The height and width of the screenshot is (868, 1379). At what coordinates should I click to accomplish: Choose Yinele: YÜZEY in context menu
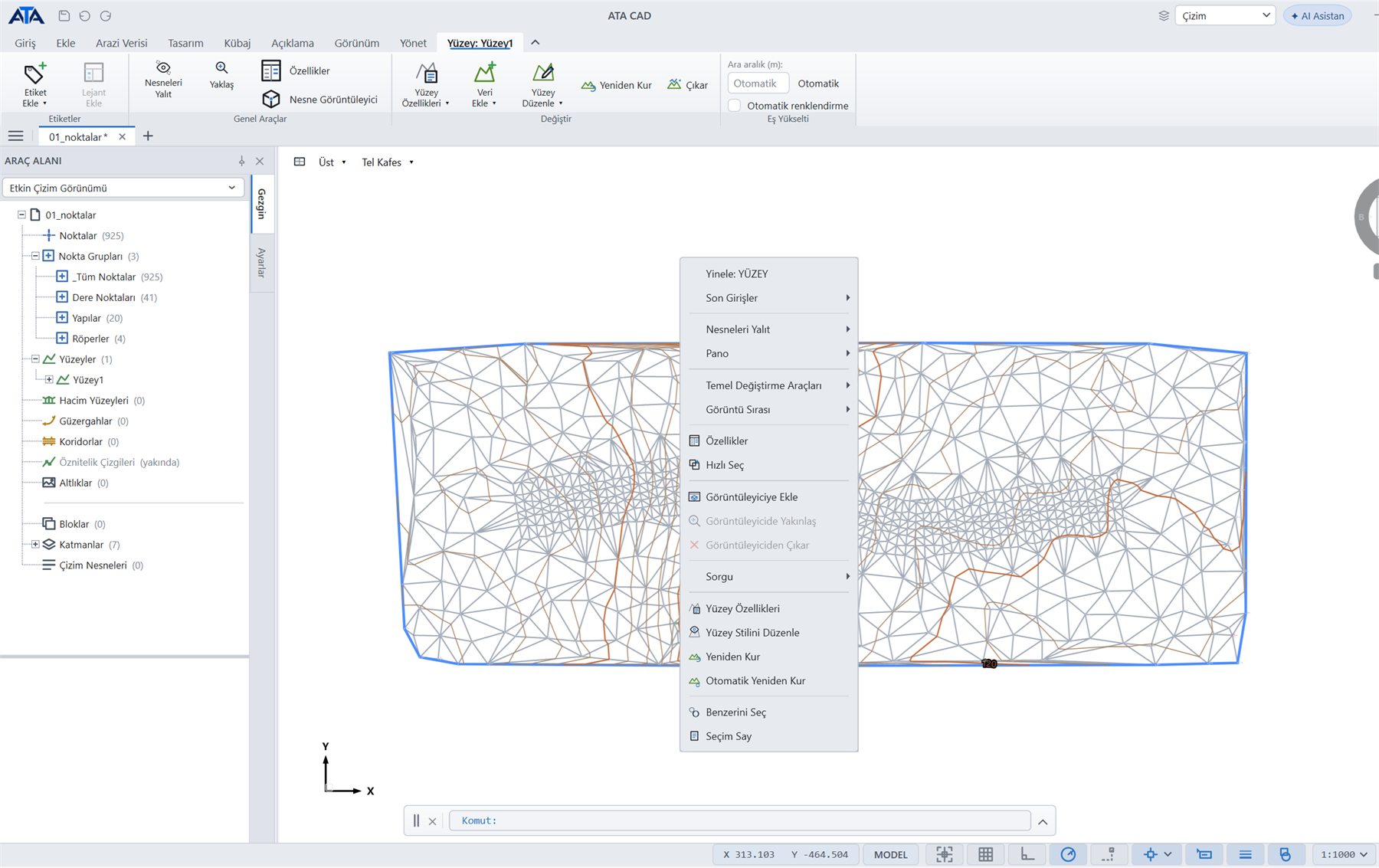[x=769, y=274]
